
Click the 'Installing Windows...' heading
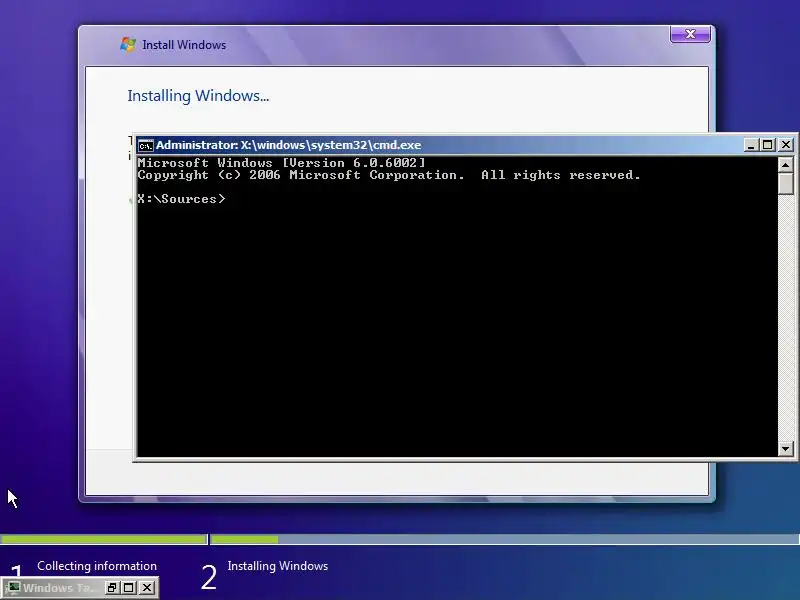(198, 96)
